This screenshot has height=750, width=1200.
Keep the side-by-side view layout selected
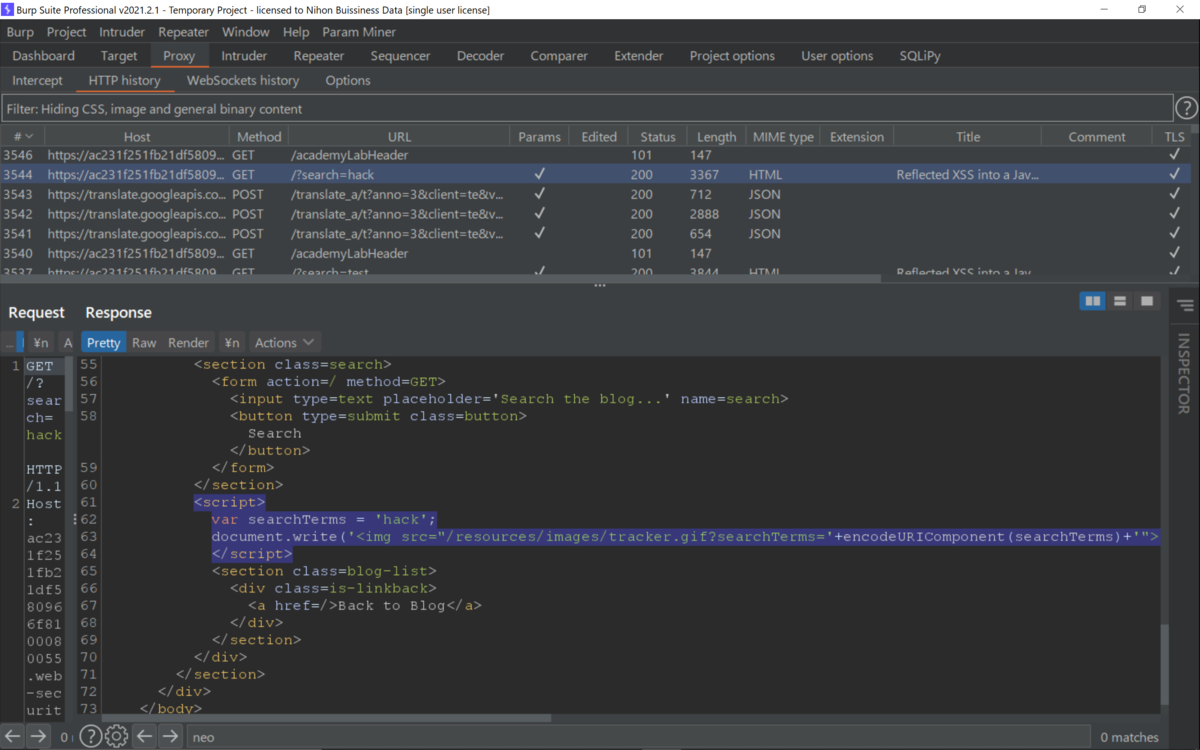[1092, 300]
